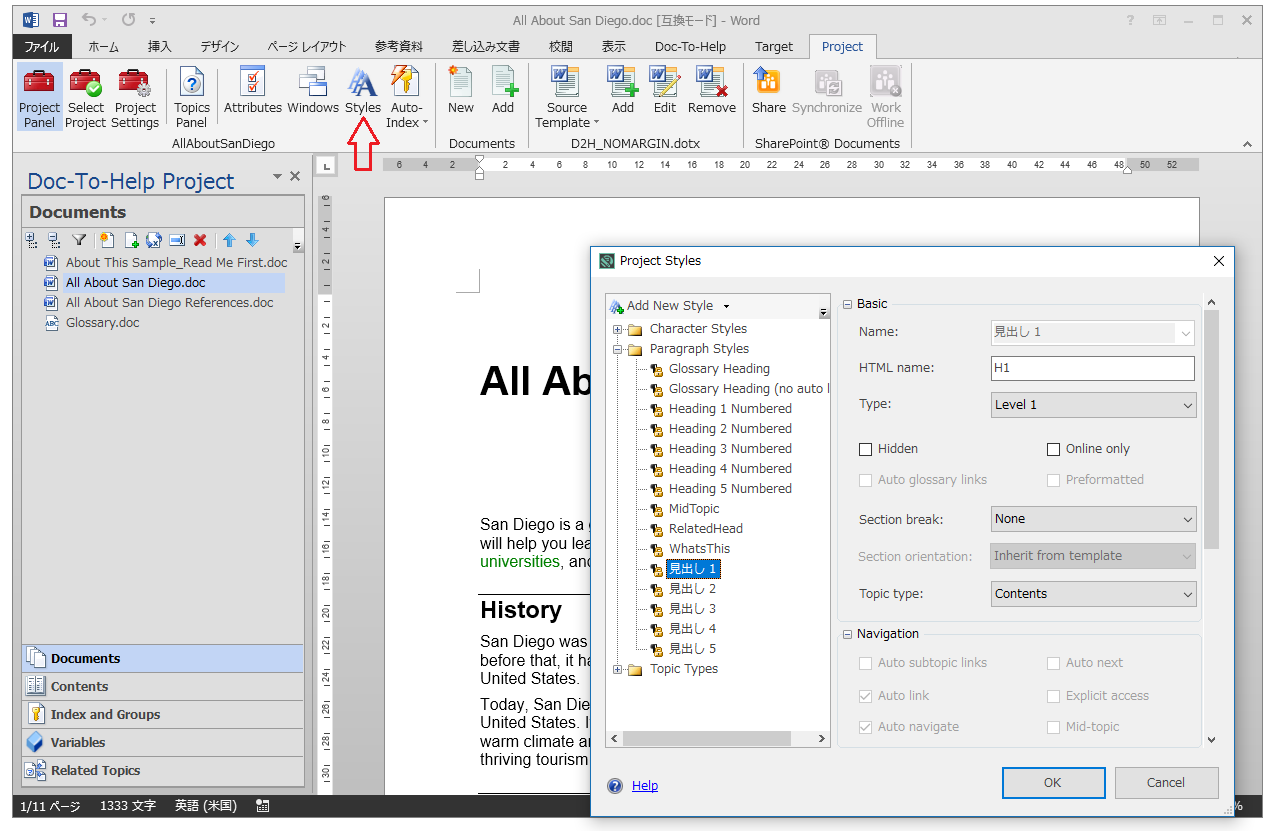
Task: Click Remove for the source template
Action: click(x=712, y=91)
